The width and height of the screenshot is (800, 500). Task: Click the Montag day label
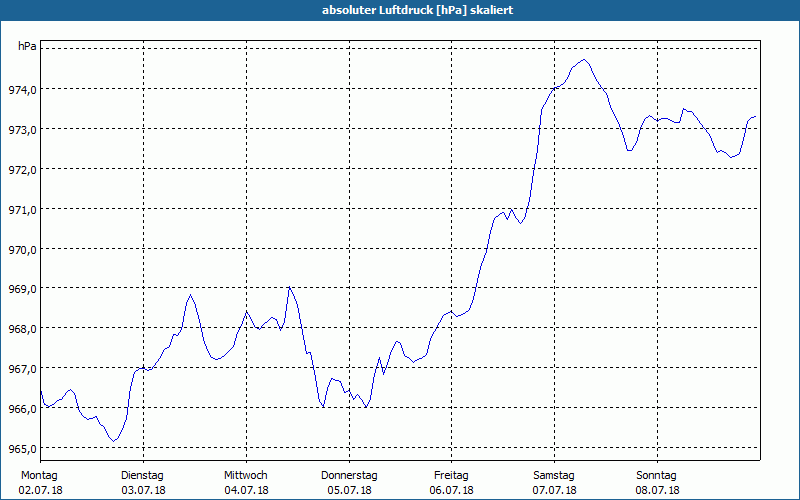(x=39, y=476)
